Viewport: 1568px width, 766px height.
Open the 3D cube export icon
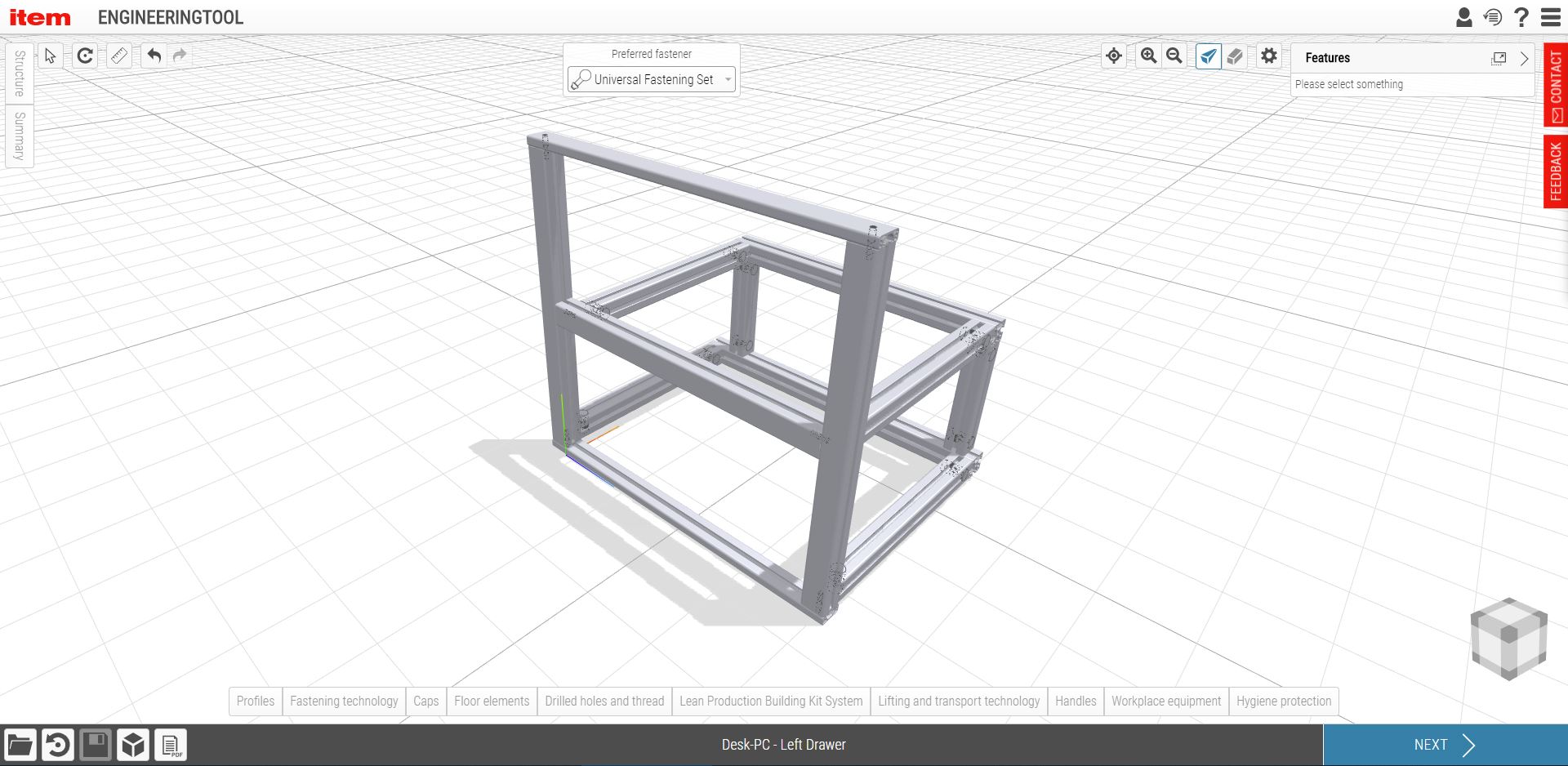[133, 745]
